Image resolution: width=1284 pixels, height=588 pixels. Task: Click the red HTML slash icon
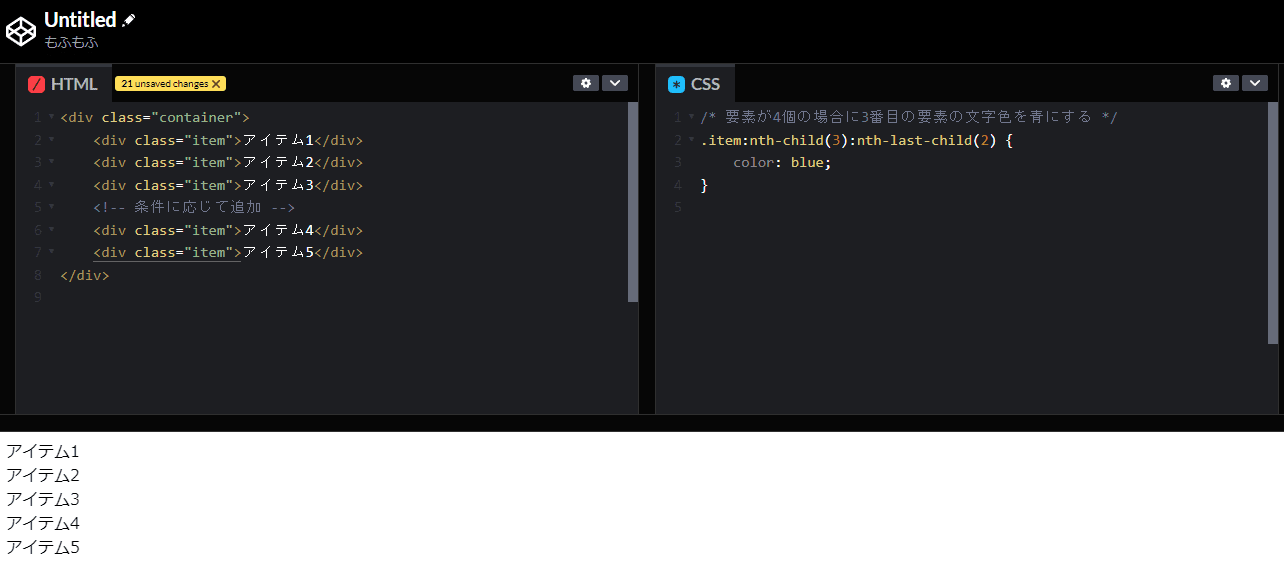point(37,84)
